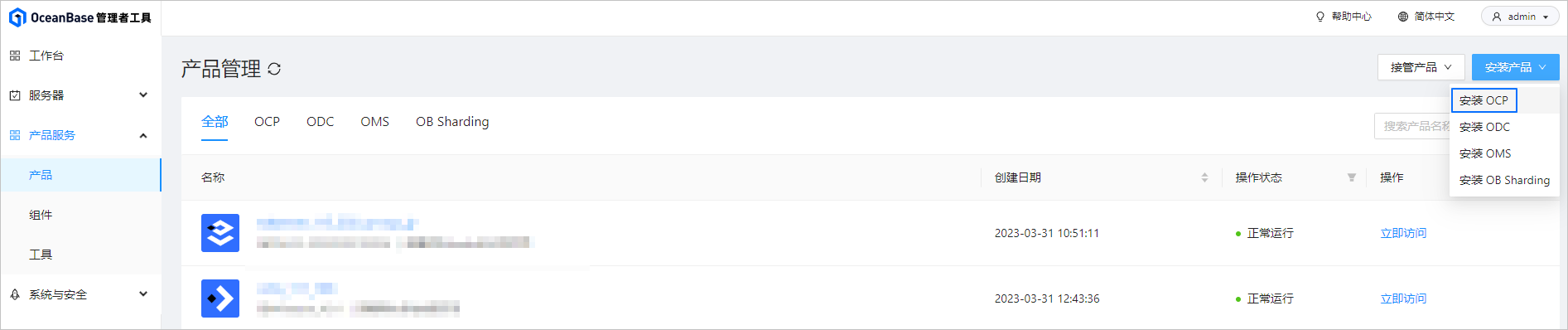The width and height of the screenshot is (1568, 330).
Task: Click the OceanBase logo icon
Action: pyautogui.click(x=17, y=17)
